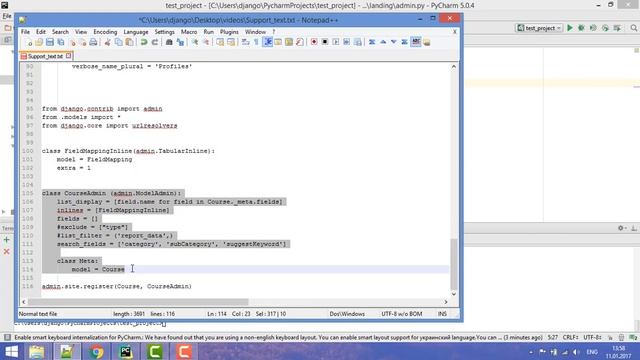640x360 pixels.
Task: Undo with the green arrow toolbar icon
Action: (x=144, y=42)
